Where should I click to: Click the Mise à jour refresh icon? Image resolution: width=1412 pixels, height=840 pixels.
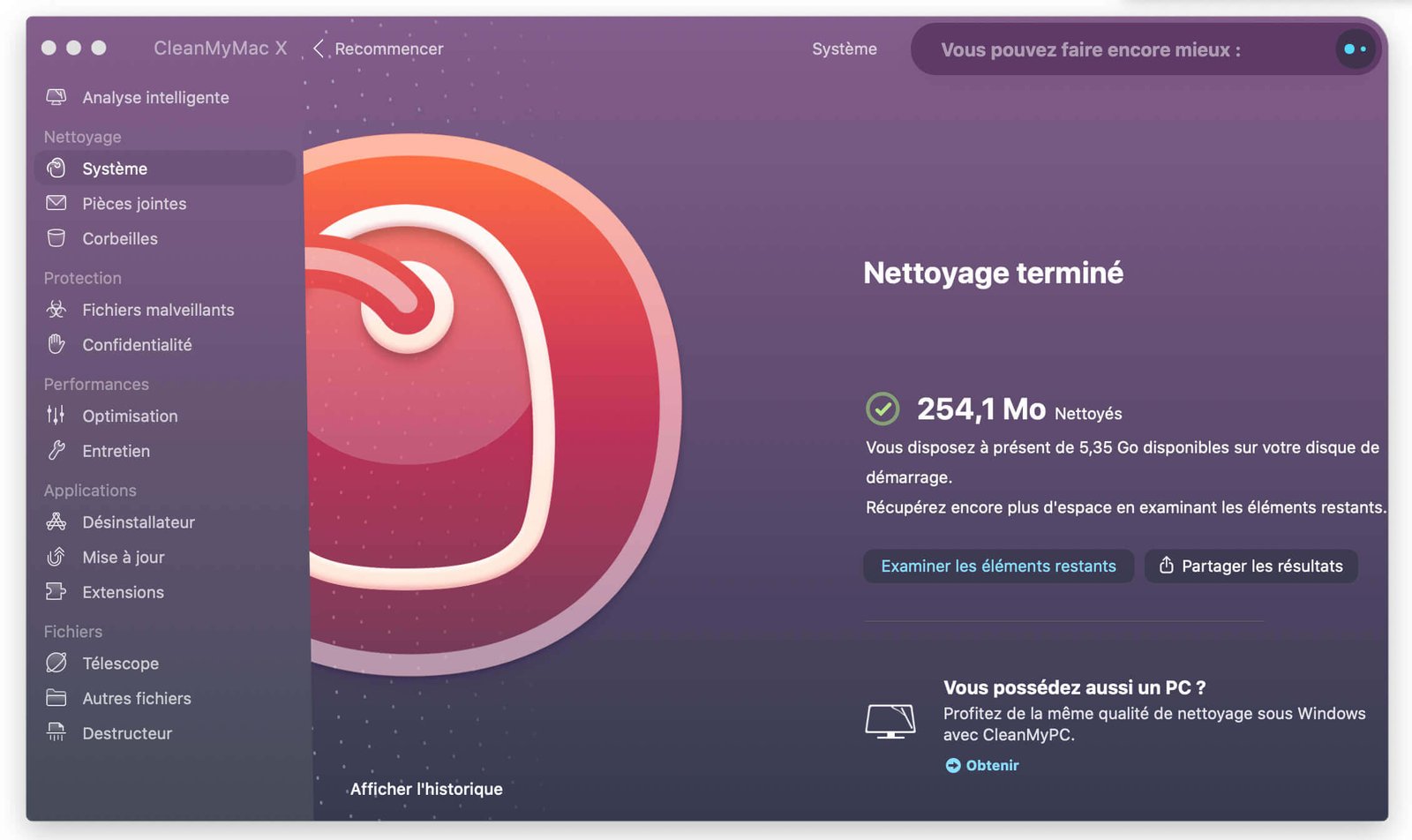(x=56, y=557)
